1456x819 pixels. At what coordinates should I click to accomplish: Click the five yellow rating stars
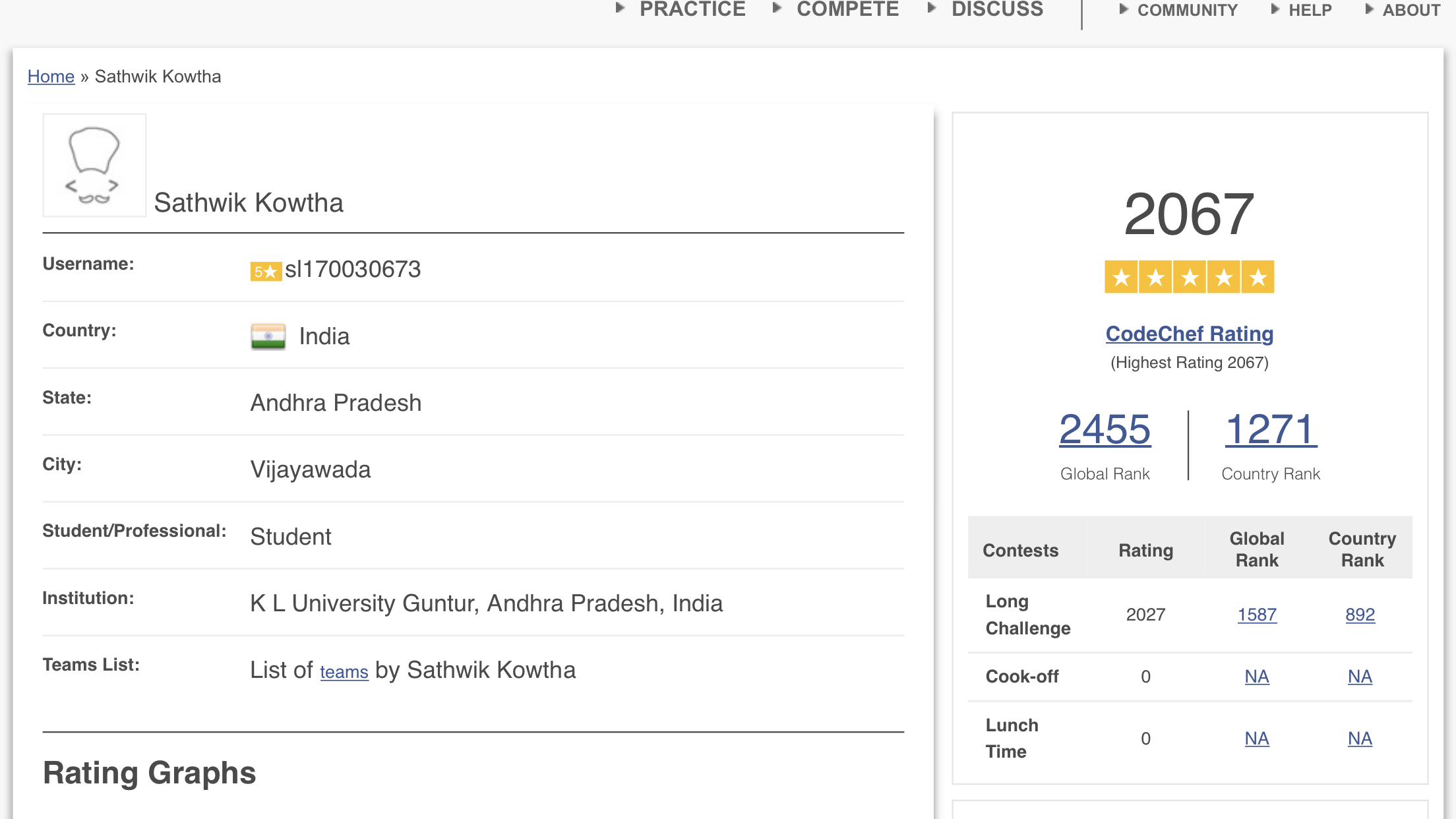coord(1189,277)
